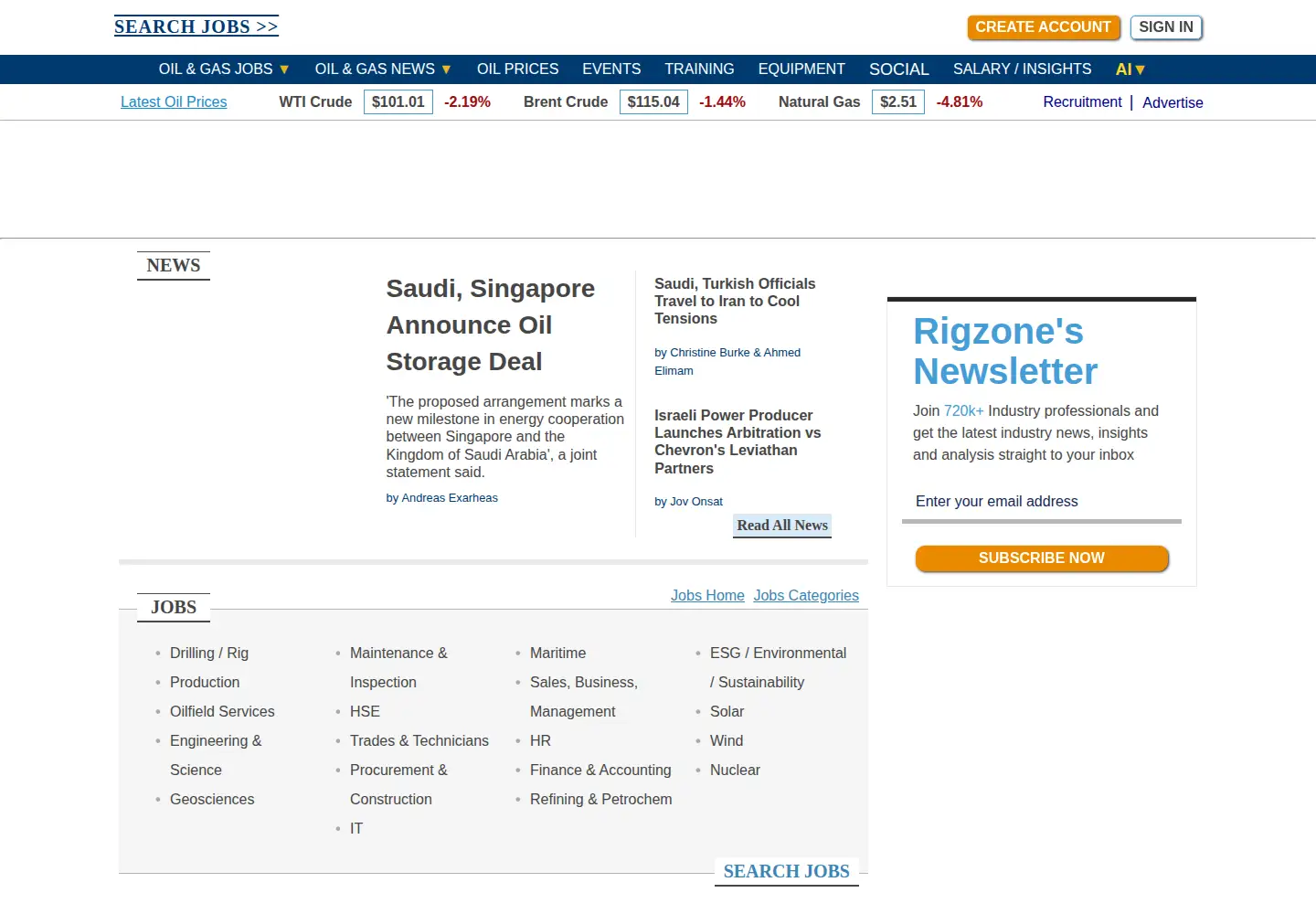Click author name Andreas Exarheas

click(x=450, y=498)
